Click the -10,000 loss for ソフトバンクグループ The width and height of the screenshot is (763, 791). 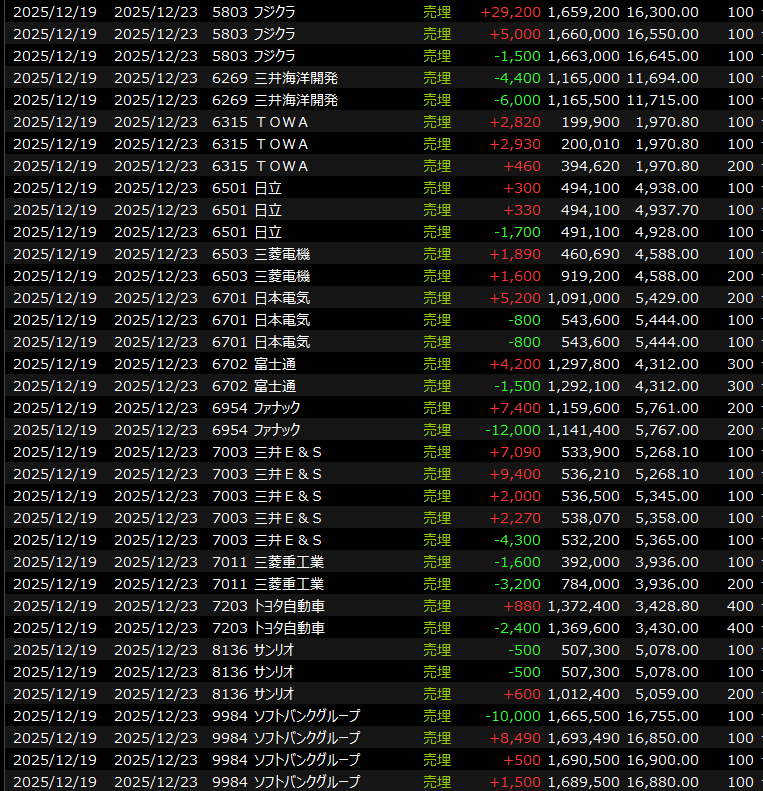(513, 716)
